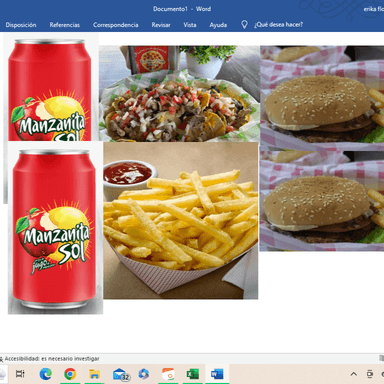Open File Explorer from the taskbar
The image size is (384, 384).
(x=95, y=374)
